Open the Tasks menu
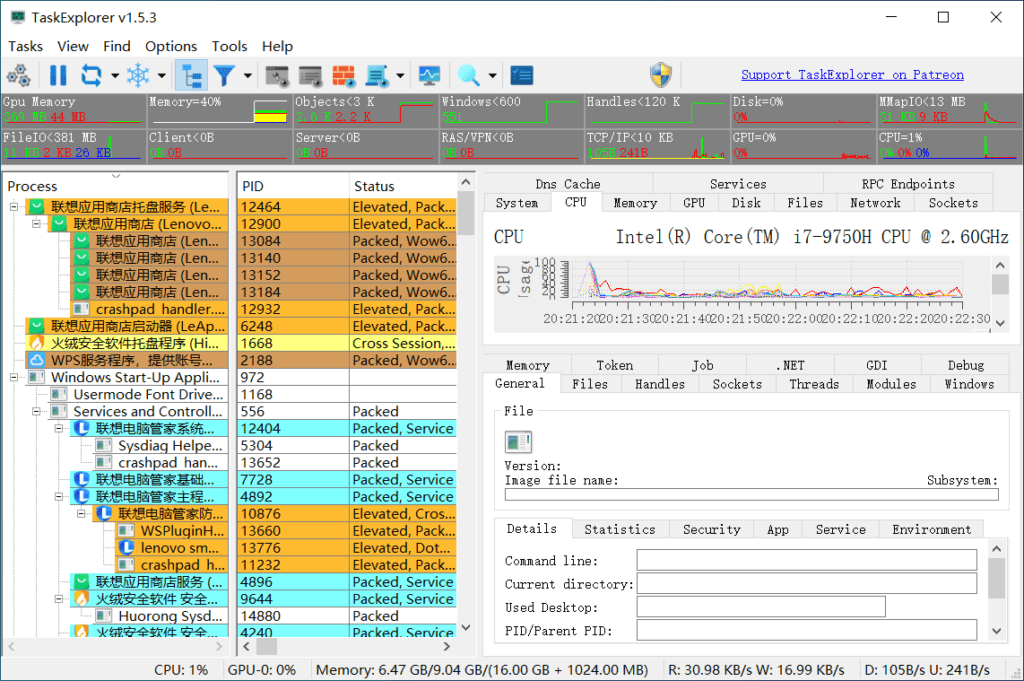Viewport: 1024px width, 681px height. coord(25,46)
